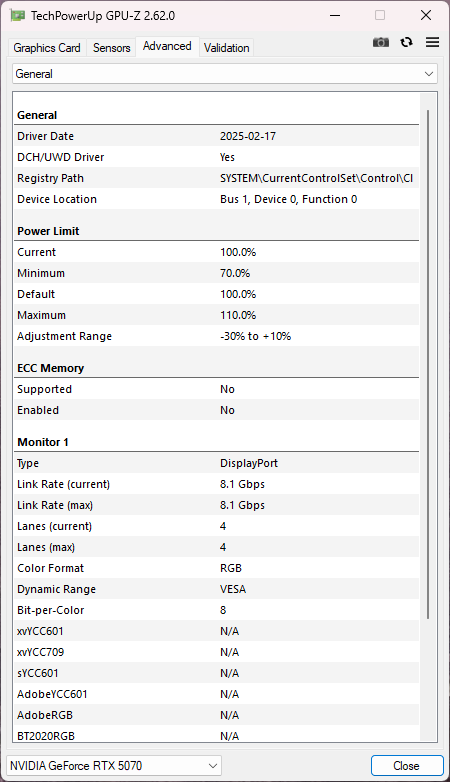Screen dimensions: 450x782
Task: Click the camera screenshot icon
Action: [x=381, y=42]
